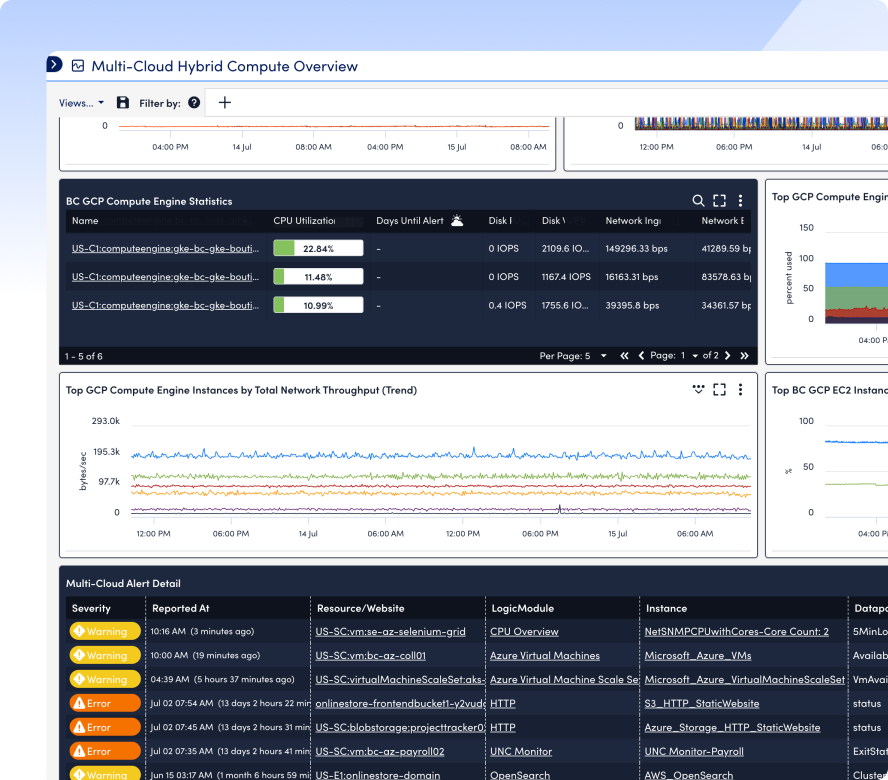Open the compute engine resource with 11.48% CPU

(165, 277)
